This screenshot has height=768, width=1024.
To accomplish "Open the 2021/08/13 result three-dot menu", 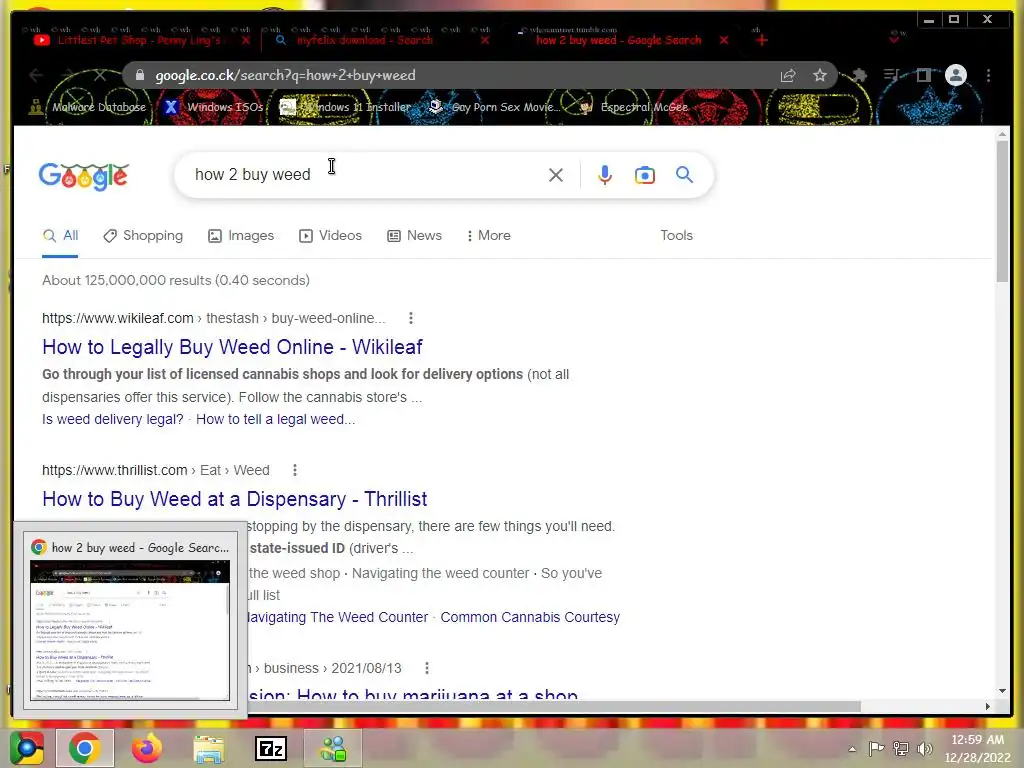I will tap(426, 668).
